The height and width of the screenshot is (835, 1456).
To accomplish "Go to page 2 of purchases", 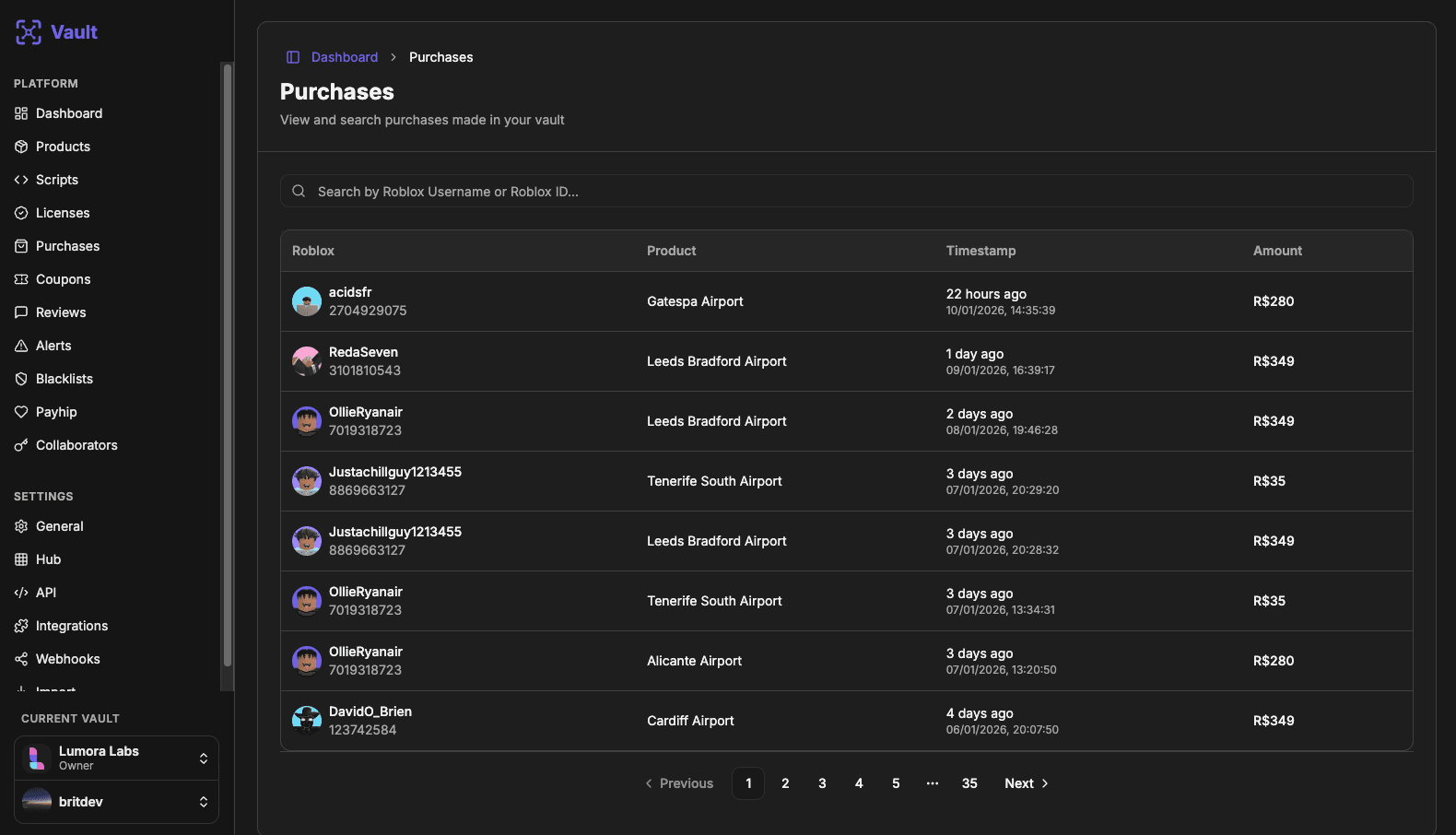I will [785, 783].
